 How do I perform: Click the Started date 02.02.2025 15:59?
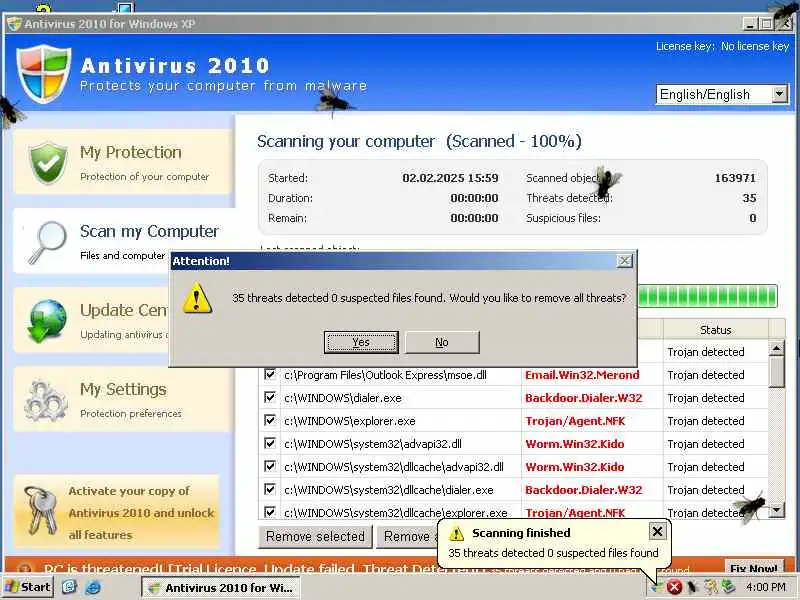click(x=450, y=178)
